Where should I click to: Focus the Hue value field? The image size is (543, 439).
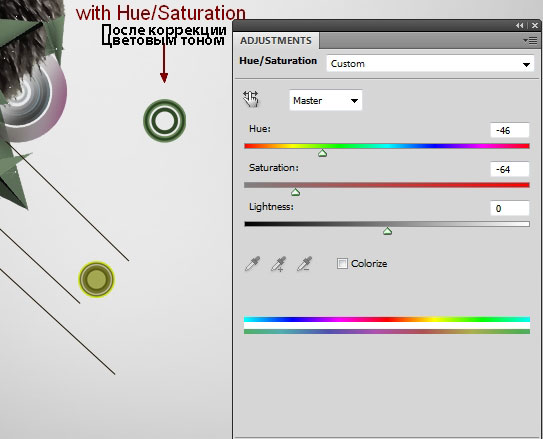point(510,131)
